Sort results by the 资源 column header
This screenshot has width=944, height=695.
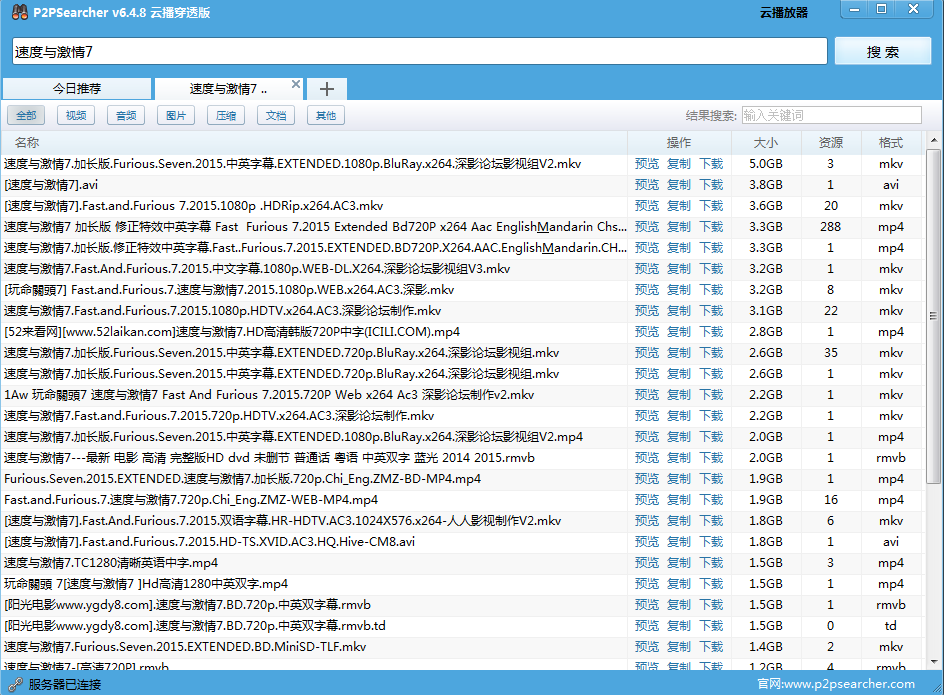830,142
